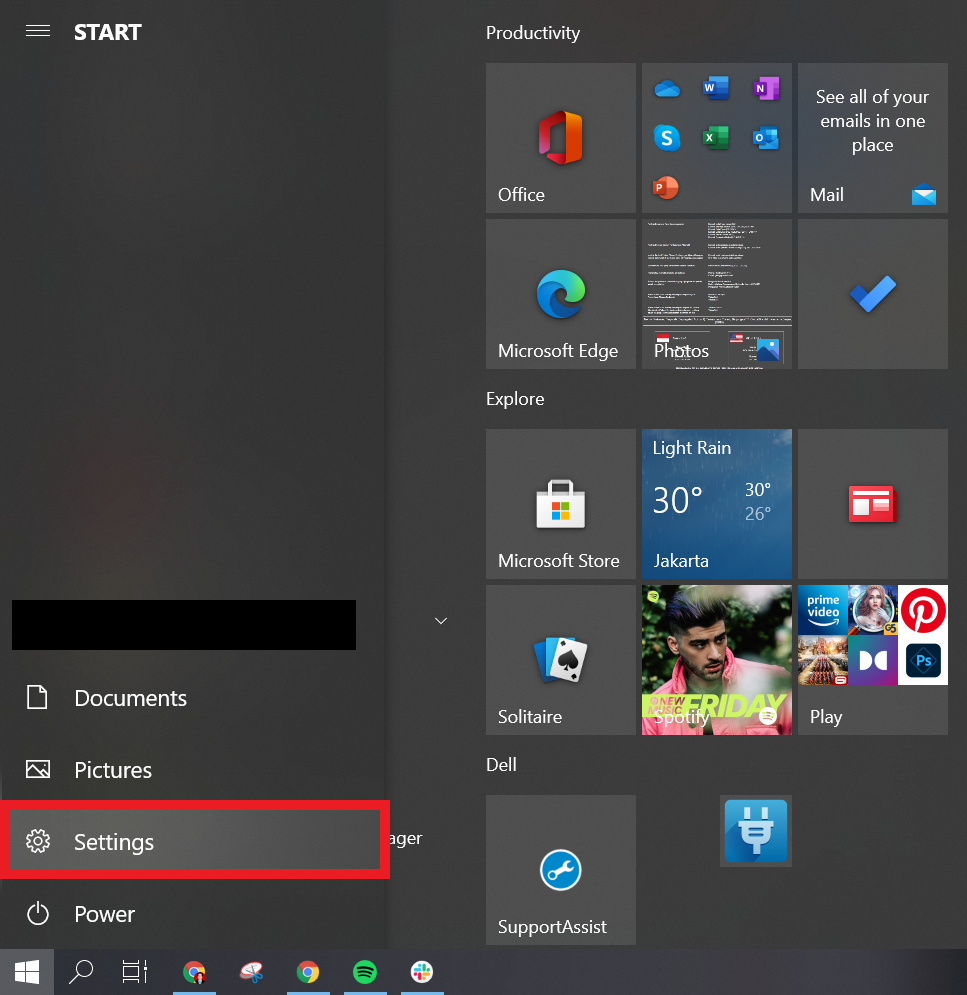Open the Power options

coord(194,914)
